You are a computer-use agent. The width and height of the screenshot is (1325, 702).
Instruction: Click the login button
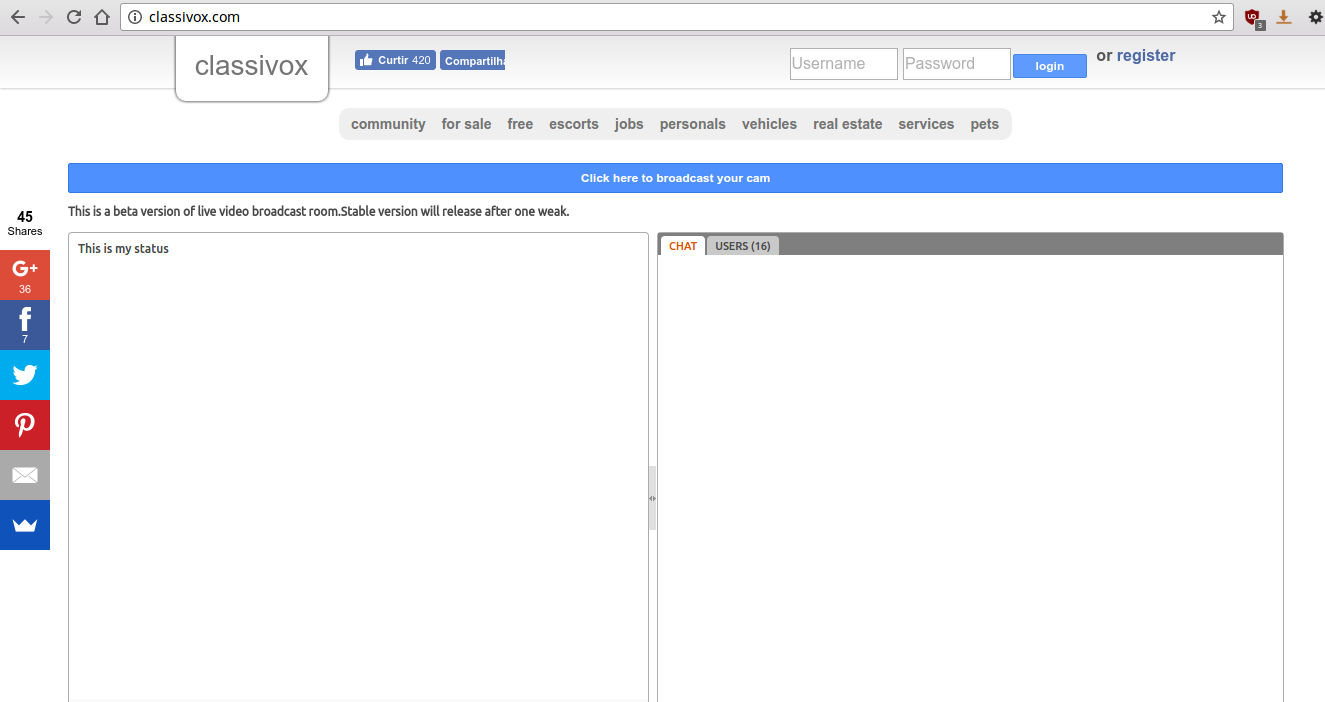click(1050, 66)
